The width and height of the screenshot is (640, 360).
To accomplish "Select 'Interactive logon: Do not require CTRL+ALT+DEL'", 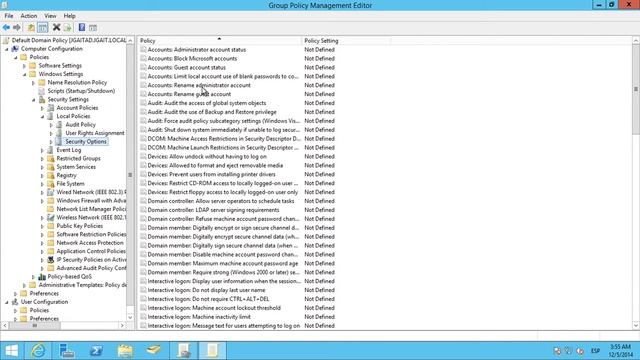I will coord(208,299).
